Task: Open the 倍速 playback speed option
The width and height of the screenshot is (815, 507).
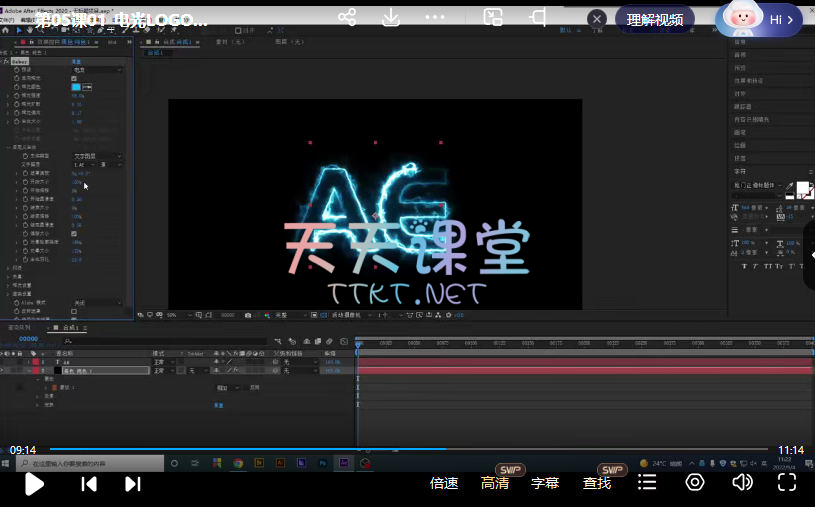Action: click(444, 483)
